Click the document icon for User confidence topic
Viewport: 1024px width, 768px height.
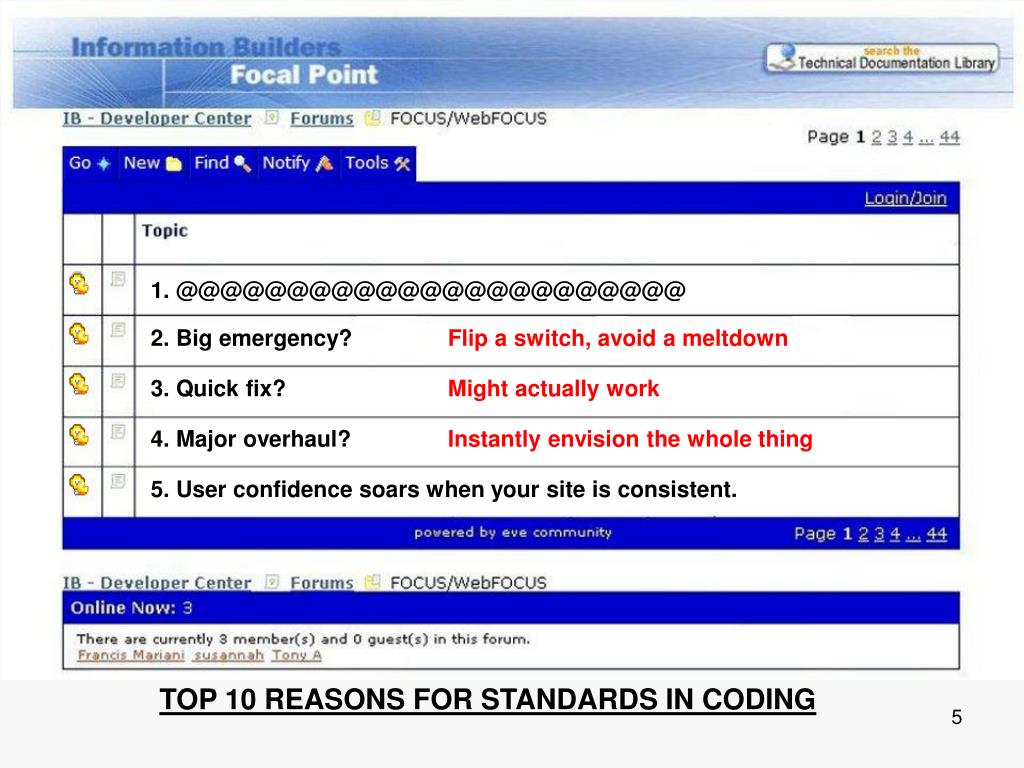(118, 481)
